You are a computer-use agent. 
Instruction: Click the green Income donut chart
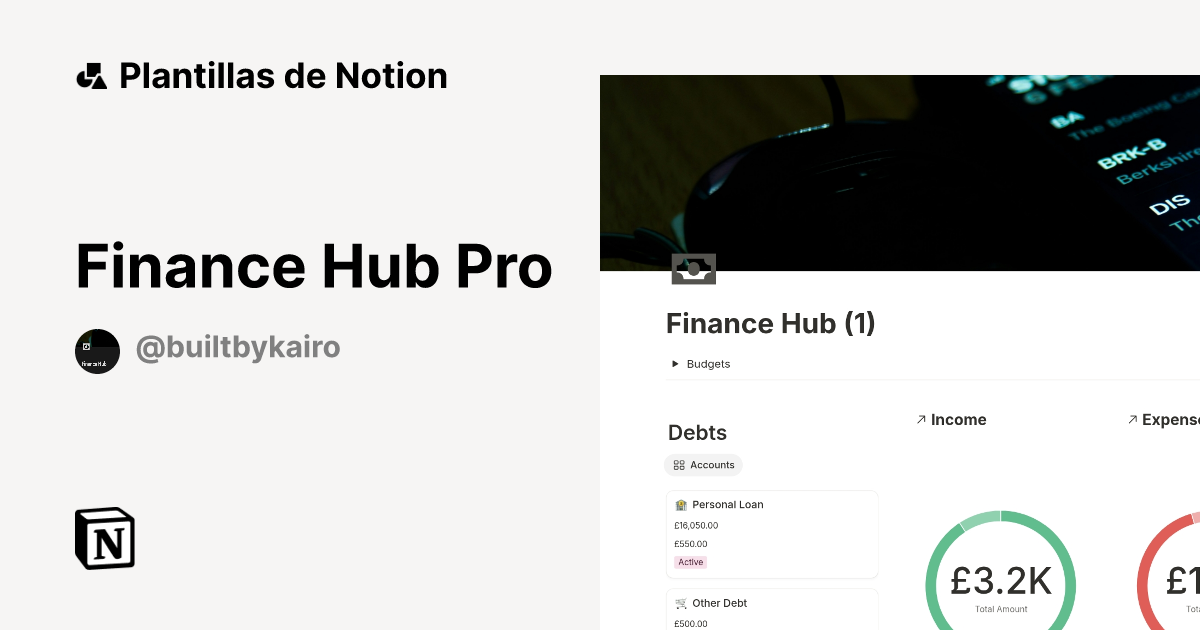[x=1000, y=580]
